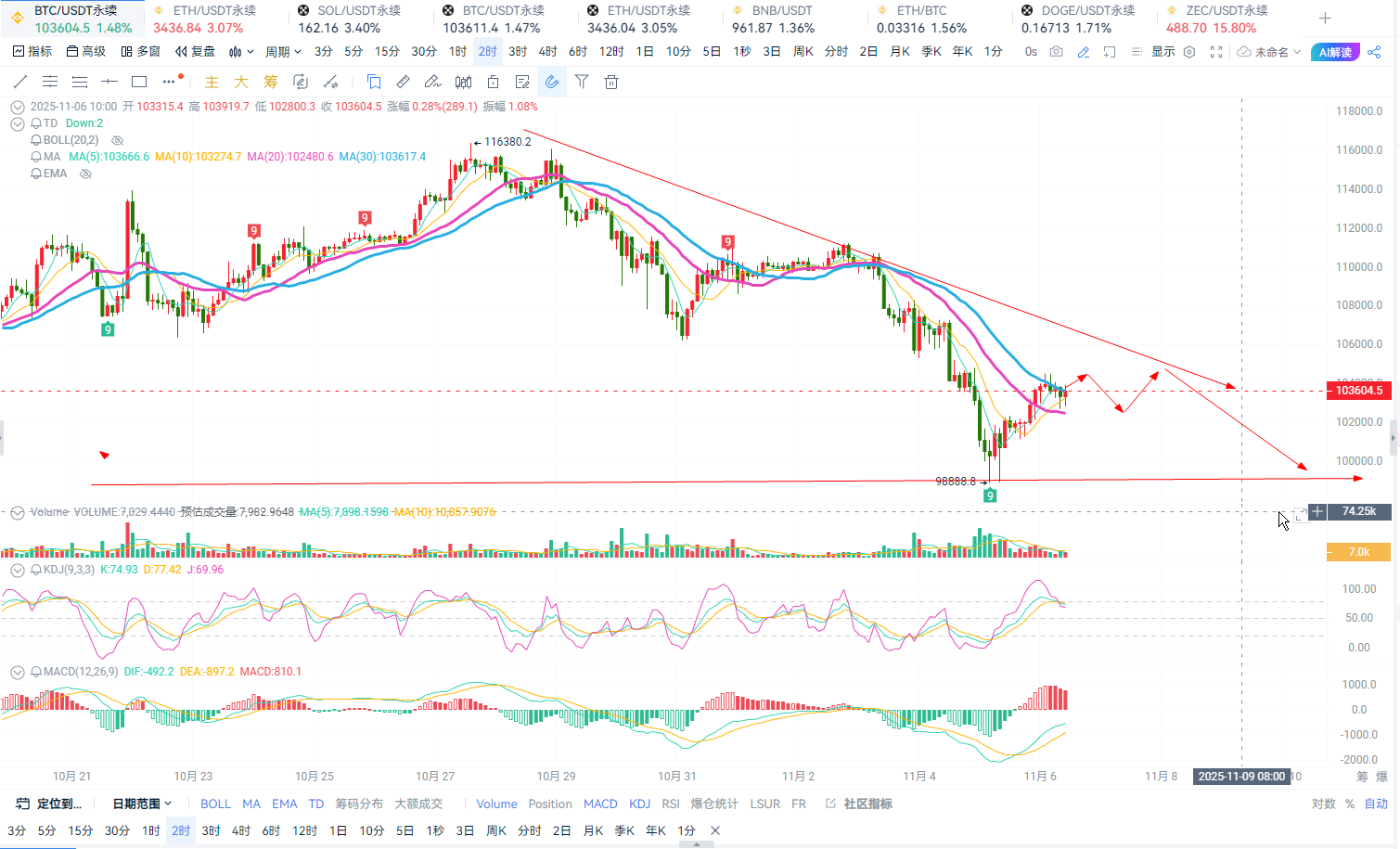The width and height of the screenshot is (1400, 849).
Task: Take a chart screenshot with camera icon
Action: pos(1057,52)
